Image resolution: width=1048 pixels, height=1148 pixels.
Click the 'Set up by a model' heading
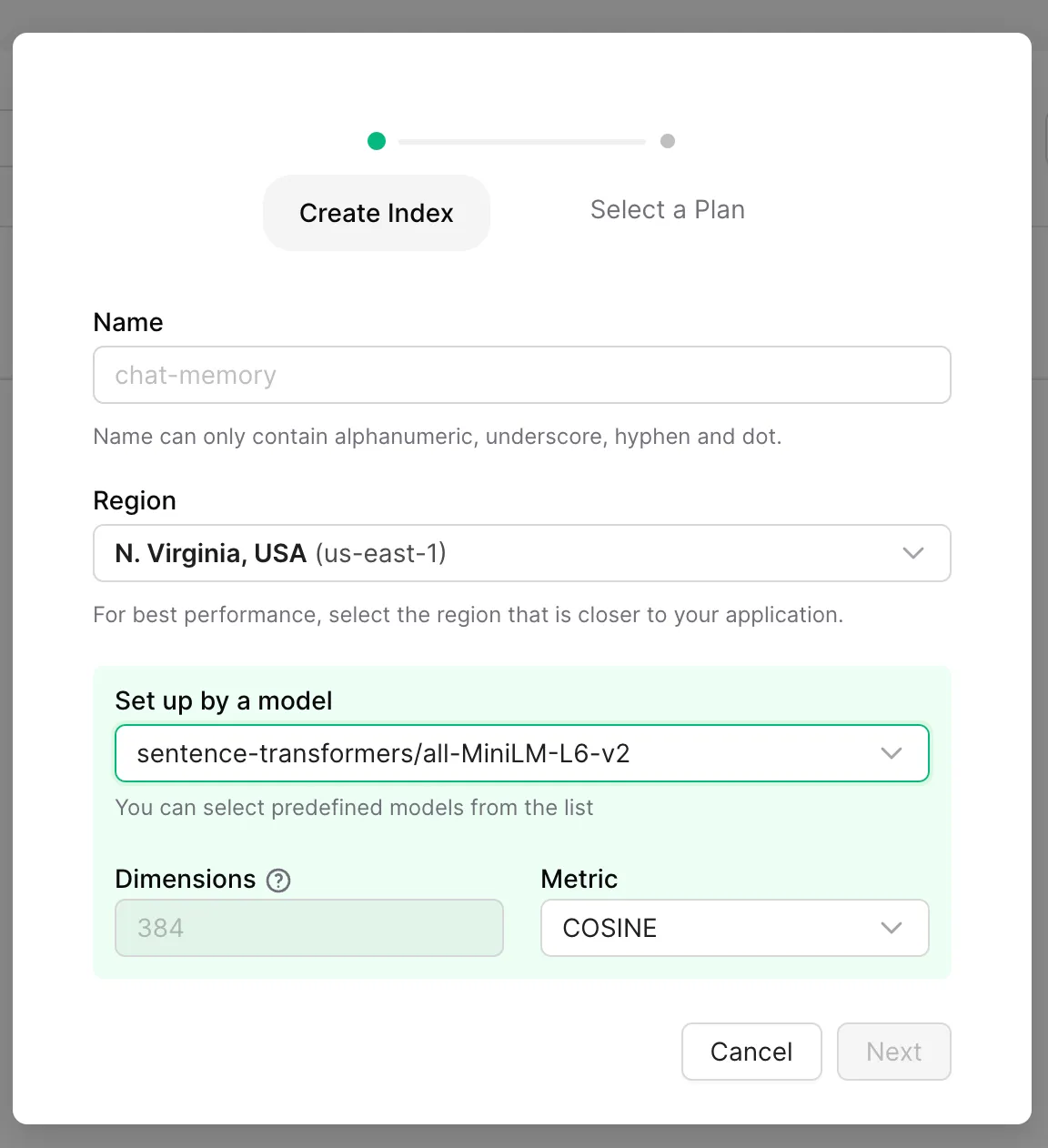[224, 701]
